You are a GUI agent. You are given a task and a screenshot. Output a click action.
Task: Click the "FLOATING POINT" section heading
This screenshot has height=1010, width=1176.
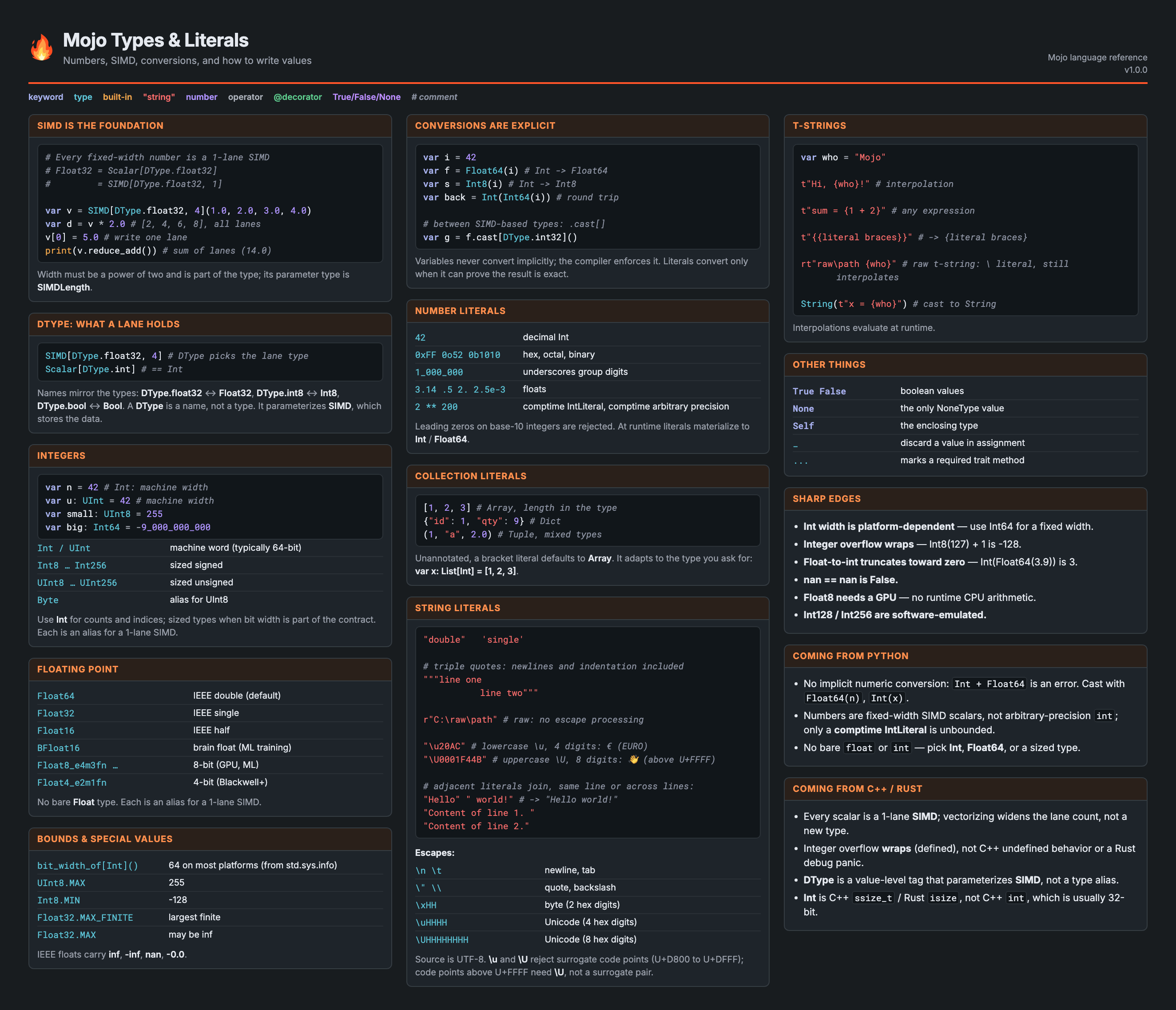(x=78, y=669)
